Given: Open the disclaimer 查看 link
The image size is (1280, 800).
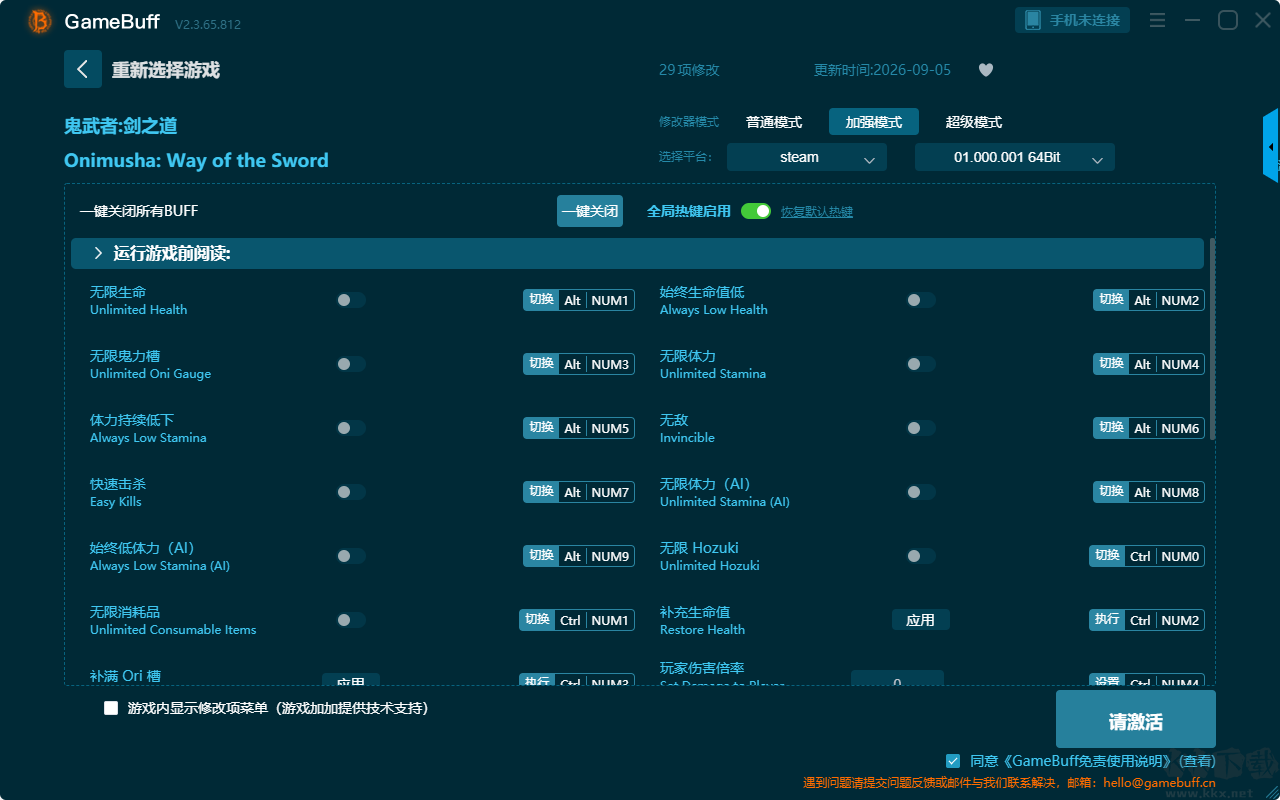Looking at the screenshot, I should (x=1196, y=762).
